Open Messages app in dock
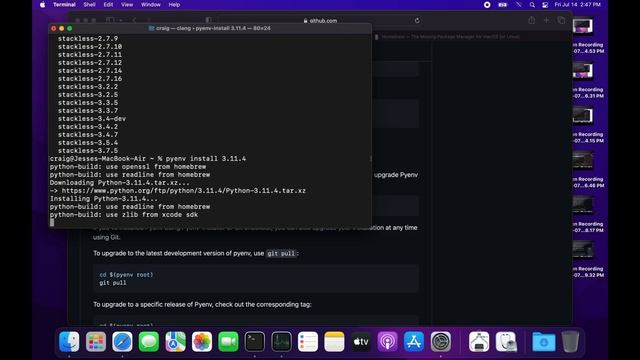 click(x=149, y=341)
